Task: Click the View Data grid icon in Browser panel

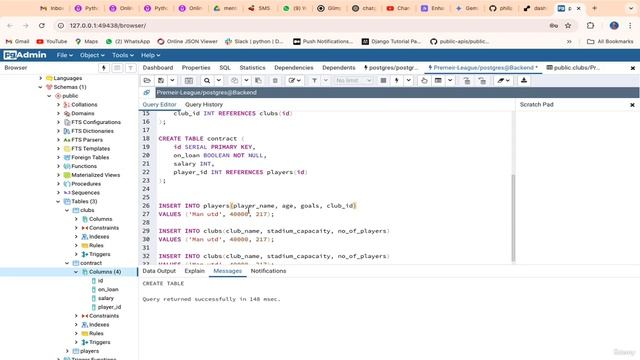Action: [117, 68]
